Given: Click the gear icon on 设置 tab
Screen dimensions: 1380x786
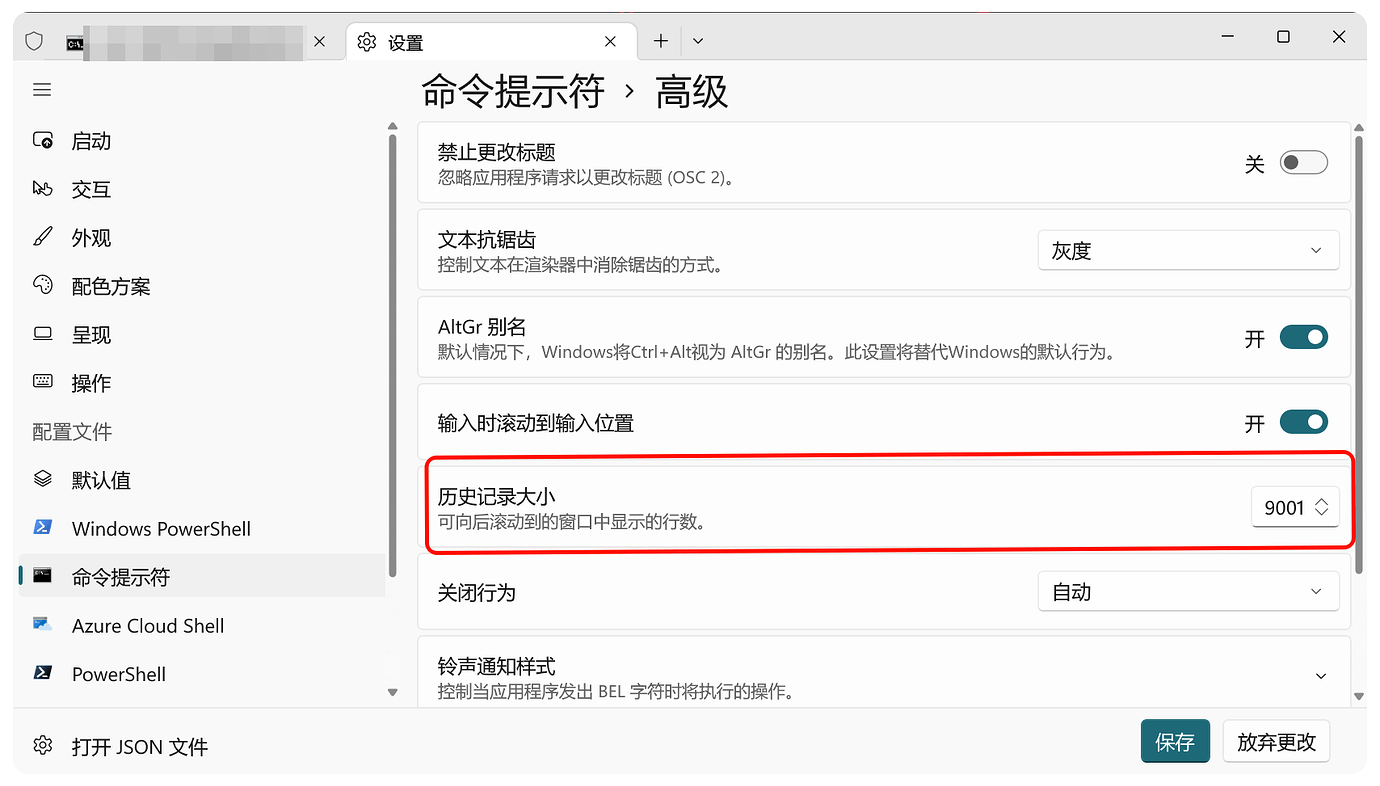Looking at the screenshot, I should pyautogui.click(x=367, y=42).
